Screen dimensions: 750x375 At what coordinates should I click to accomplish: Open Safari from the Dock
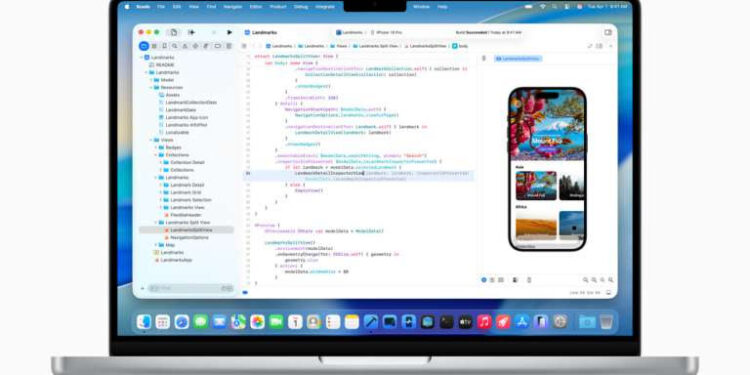182,321
